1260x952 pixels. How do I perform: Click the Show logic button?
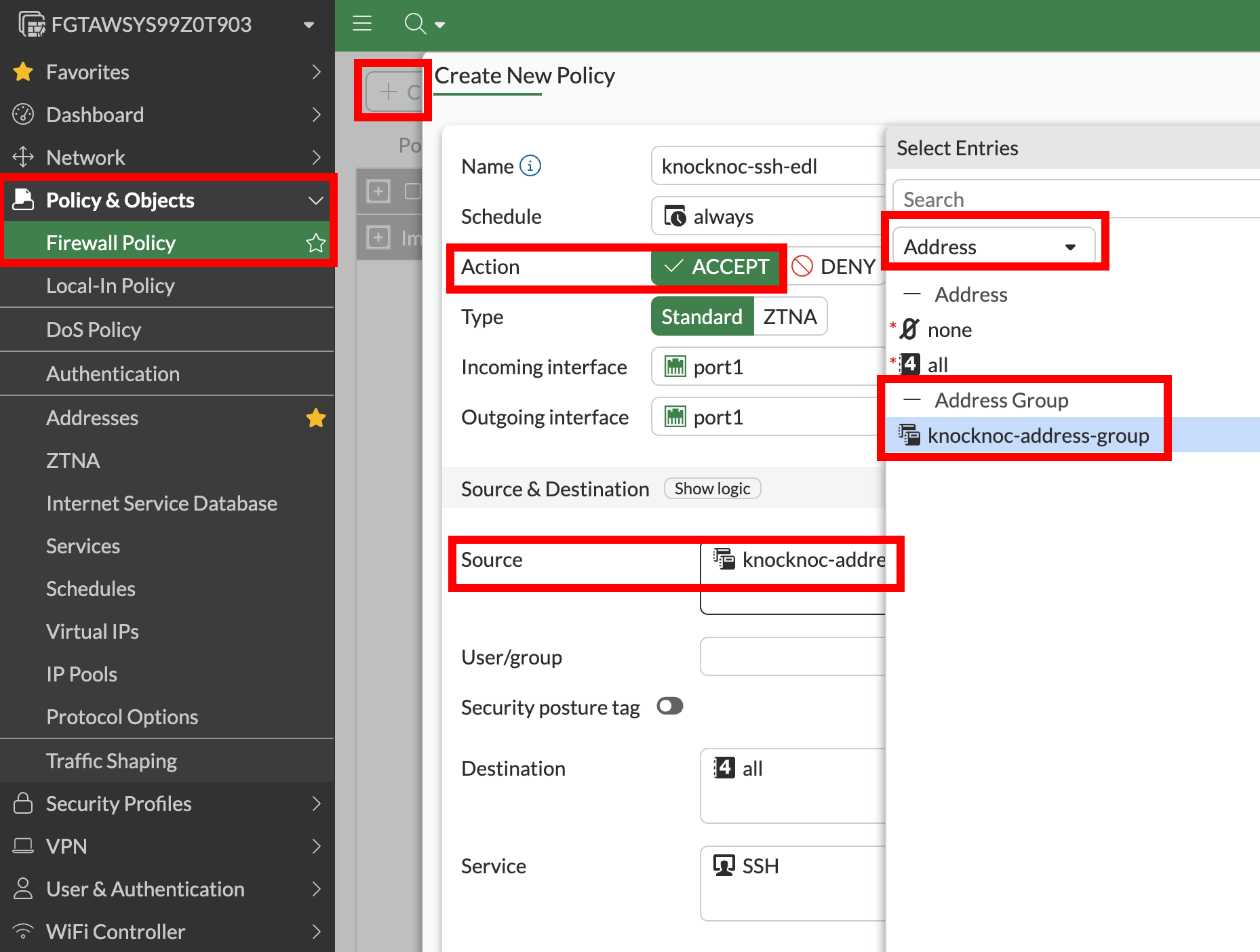712,489
